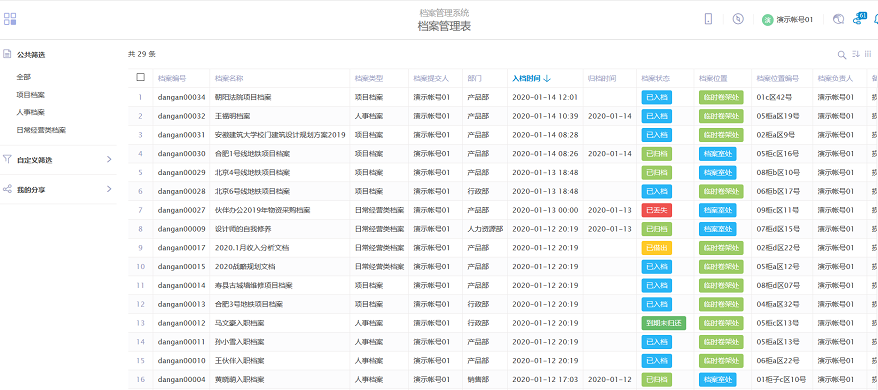Sort by the 档案提交人 column header
Viewport: 878px width, 390px height.
pos(431,78)
